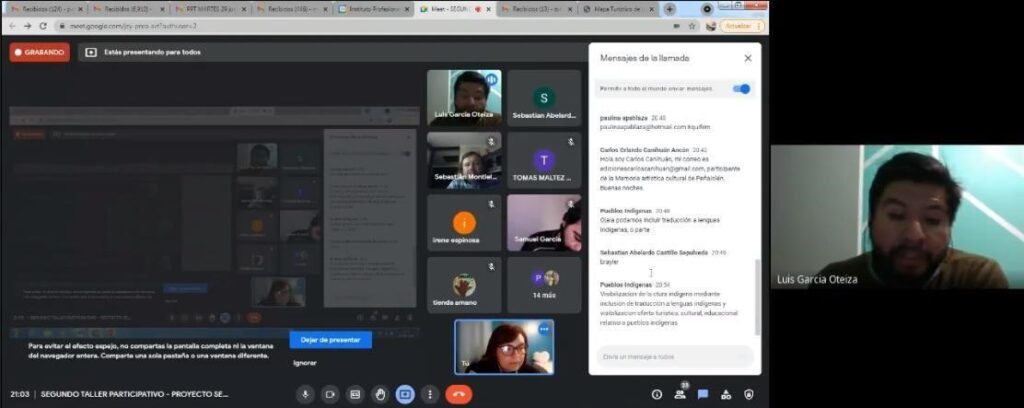Open the chat panel icon
Screen dimensions: 1024x408
click(703, 394)
